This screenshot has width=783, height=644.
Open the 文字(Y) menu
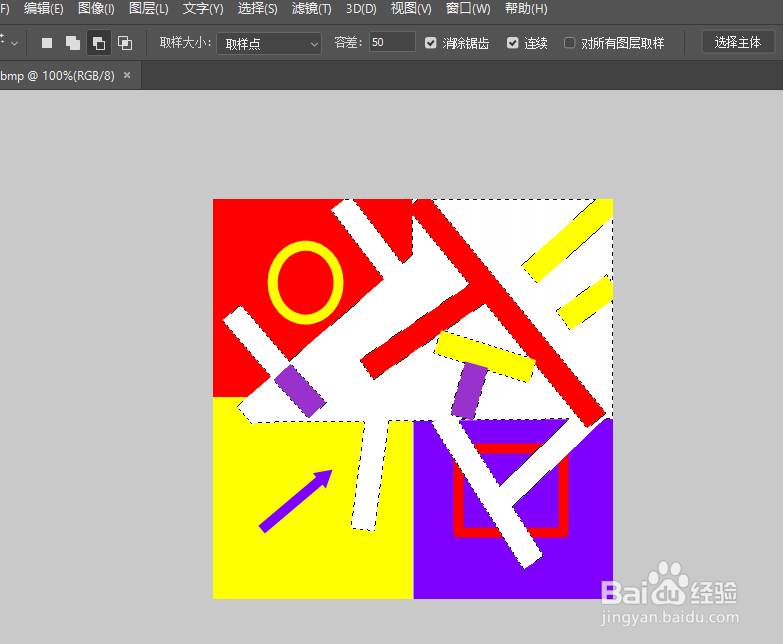tap(203, 8)
